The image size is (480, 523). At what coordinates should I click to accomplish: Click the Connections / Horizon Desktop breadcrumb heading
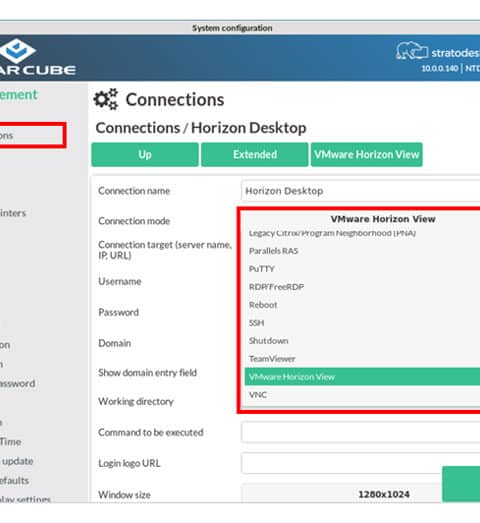tap(201, 128)
